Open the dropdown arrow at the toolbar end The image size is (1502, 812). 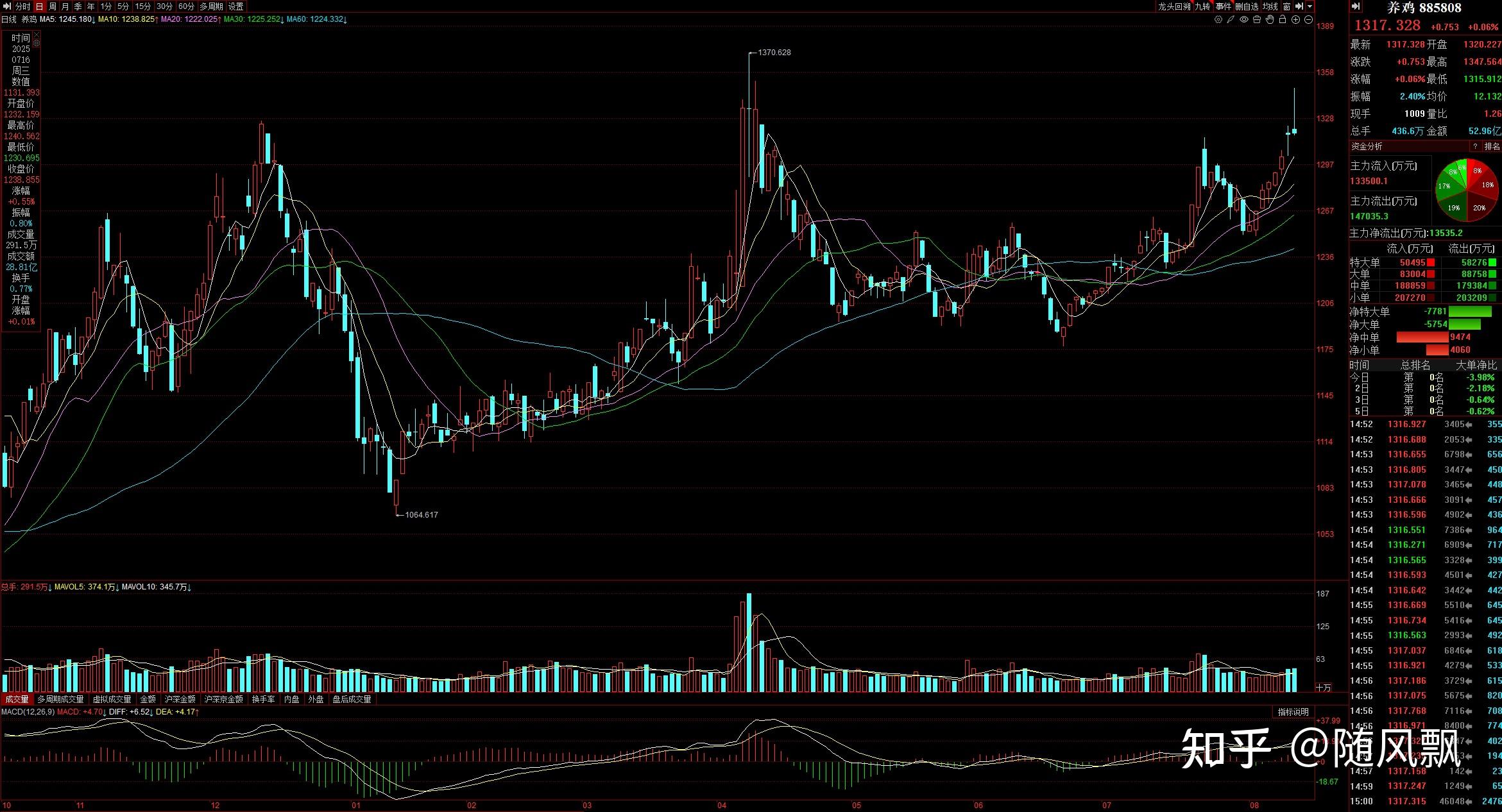click(1310, 6)
